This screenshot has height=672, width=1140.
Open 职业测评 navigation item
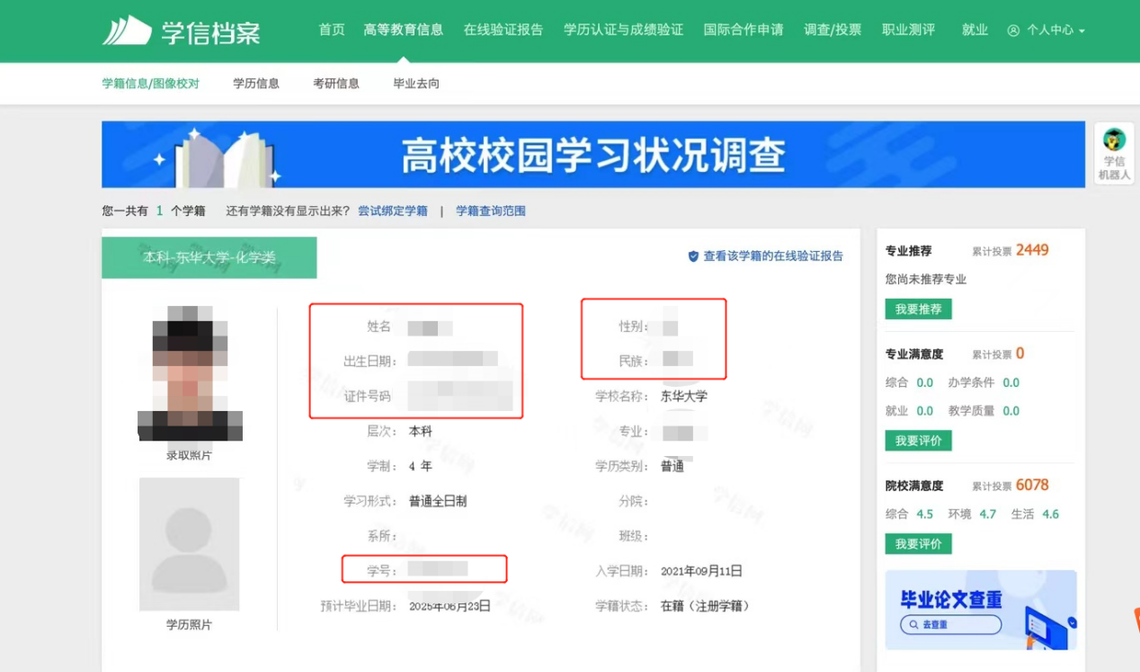[x=908, y=30]
